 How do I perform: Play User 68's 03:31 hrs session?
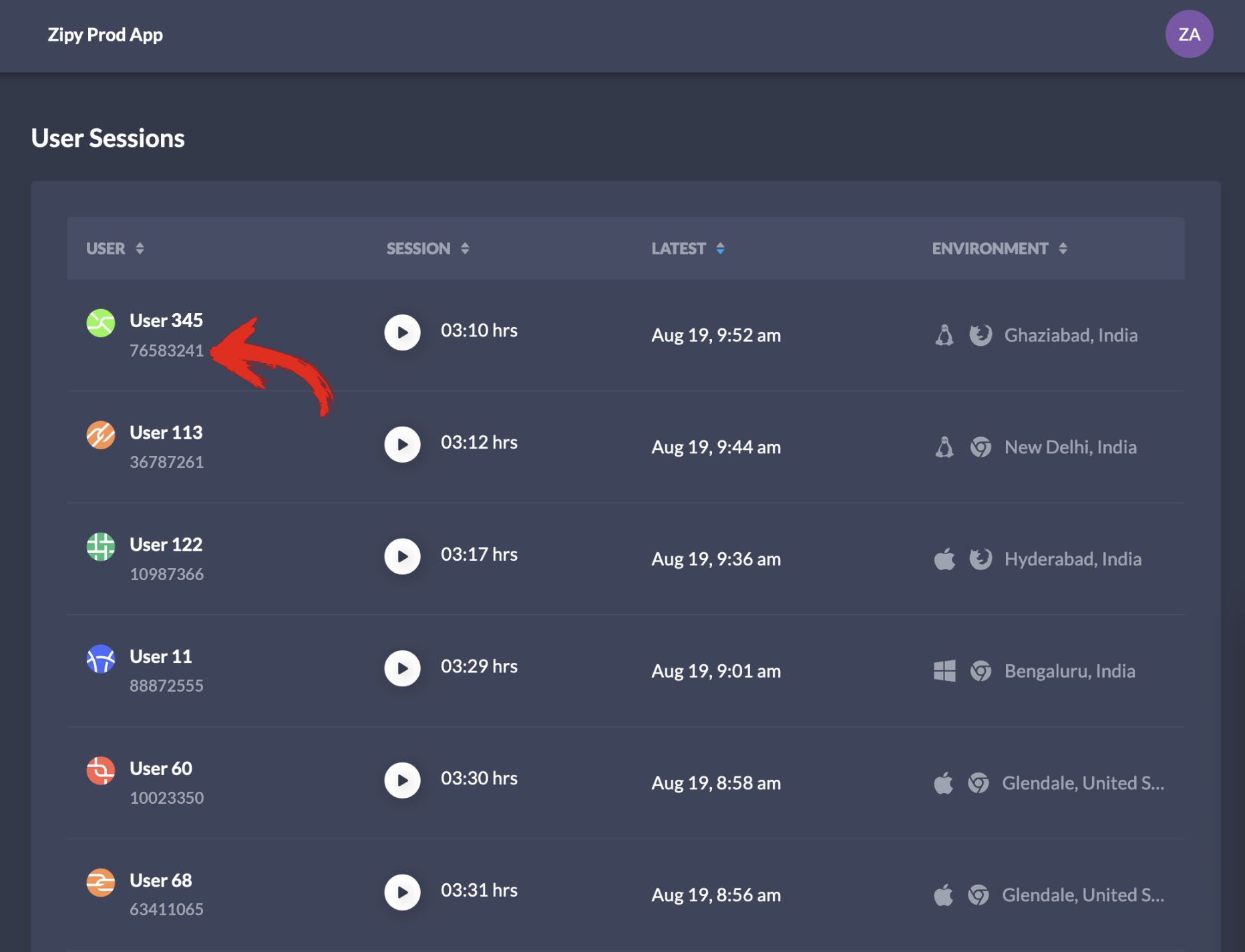coord(402,892)
